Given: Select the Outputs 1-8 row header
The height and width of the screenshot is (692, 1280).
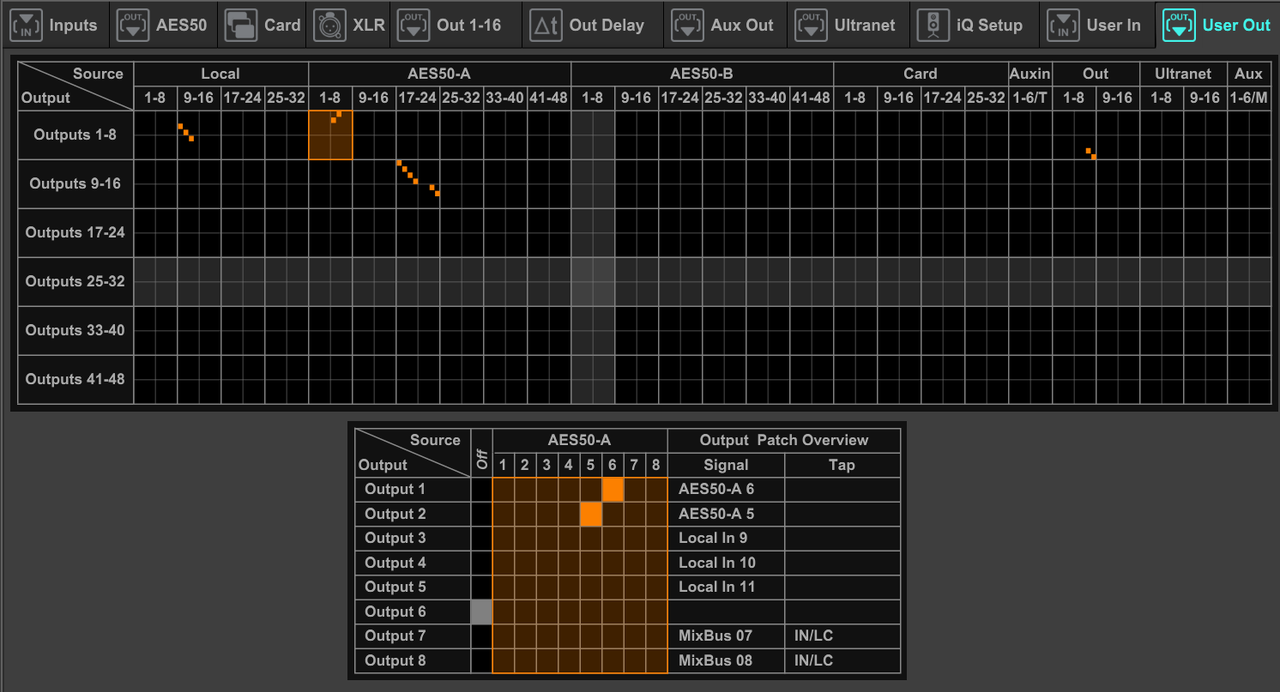Looking at the screenshot, I should click(x=76, y=135).
